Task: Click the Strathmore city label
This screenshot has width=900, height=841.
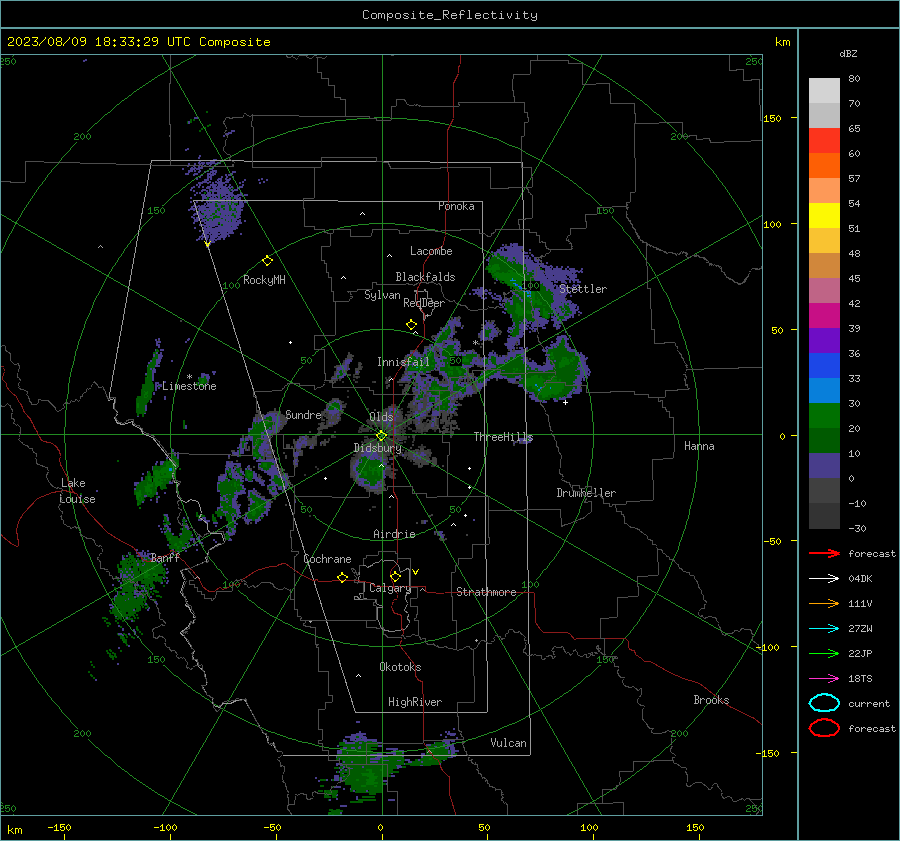Action: click(486, 592)
